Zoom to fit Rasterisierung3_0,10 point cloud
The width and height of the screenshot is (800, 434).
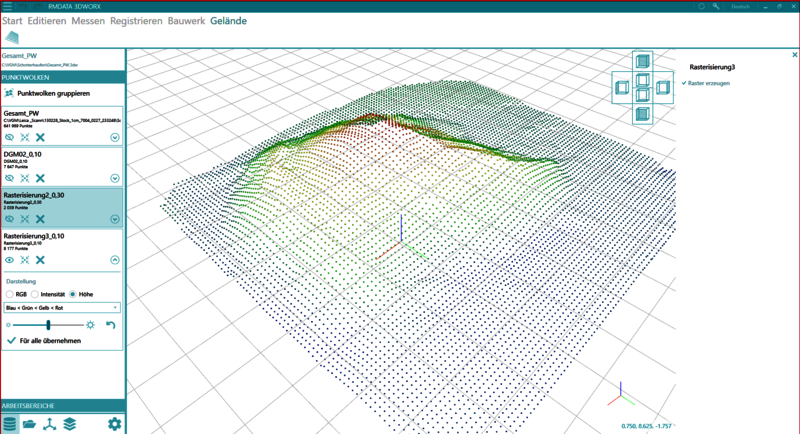coord(24,260)
